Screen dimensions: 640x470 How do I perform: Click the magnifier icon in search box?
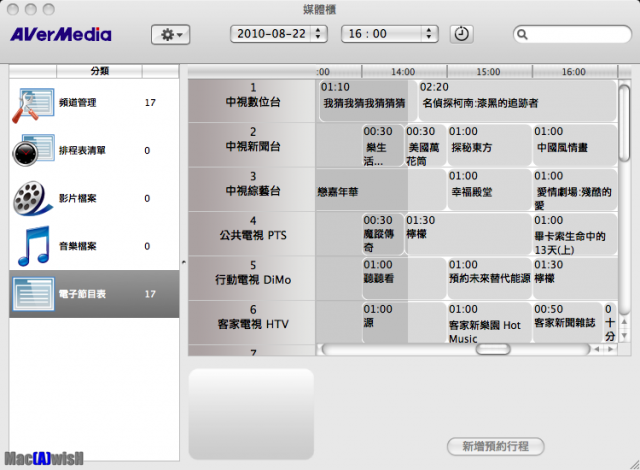pyautogui.click(x=522, y=34)
